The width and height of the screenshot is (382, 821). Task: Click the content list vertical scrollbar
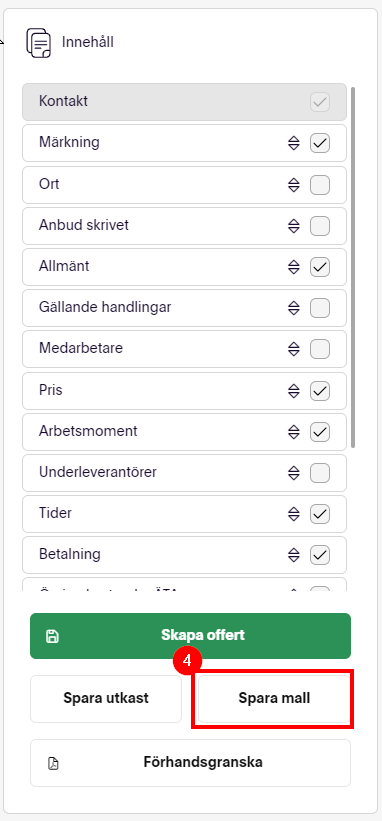[353, 267]
